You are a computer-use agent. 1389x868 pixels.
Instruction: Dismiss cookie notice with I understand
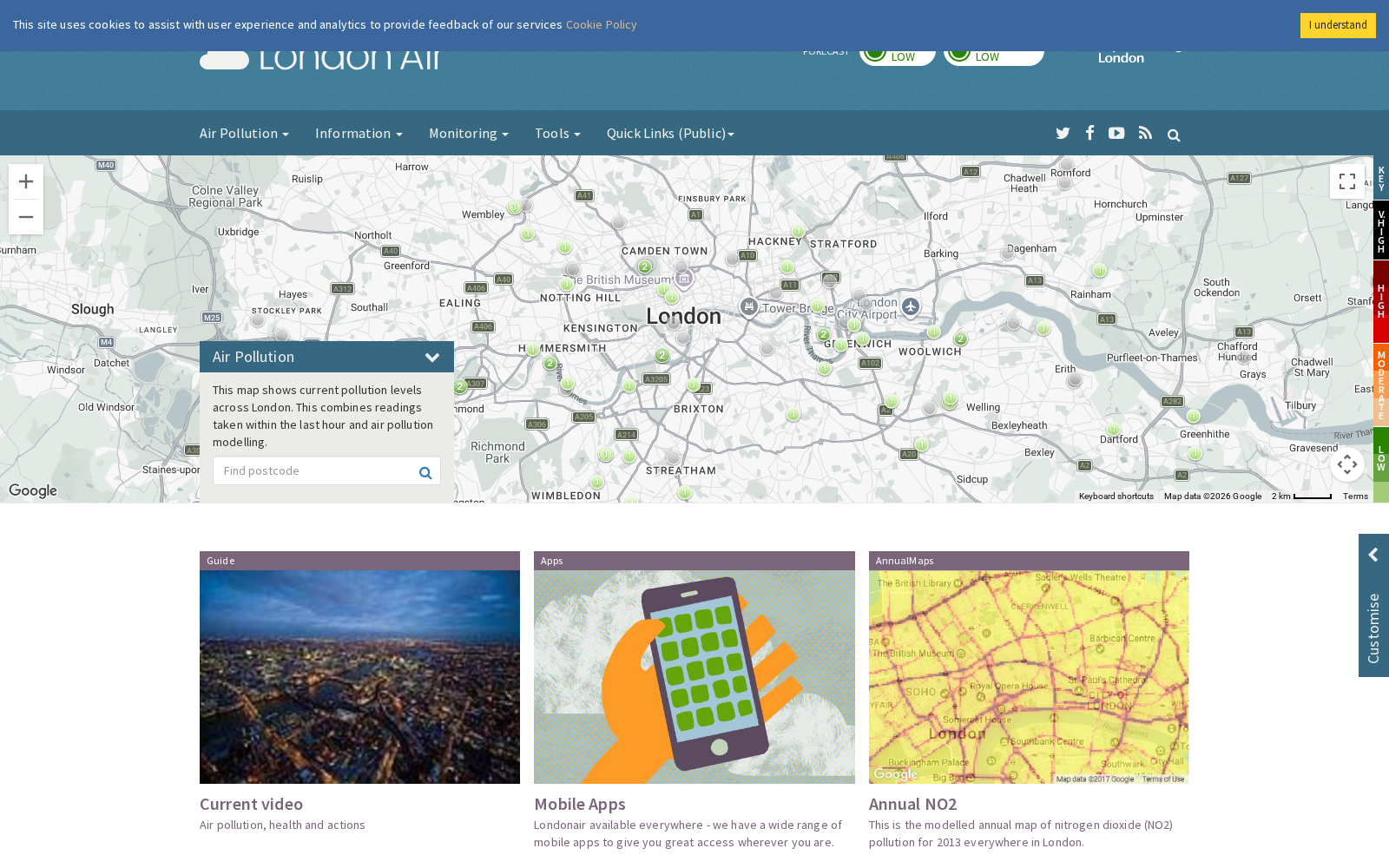point(1338,25)
